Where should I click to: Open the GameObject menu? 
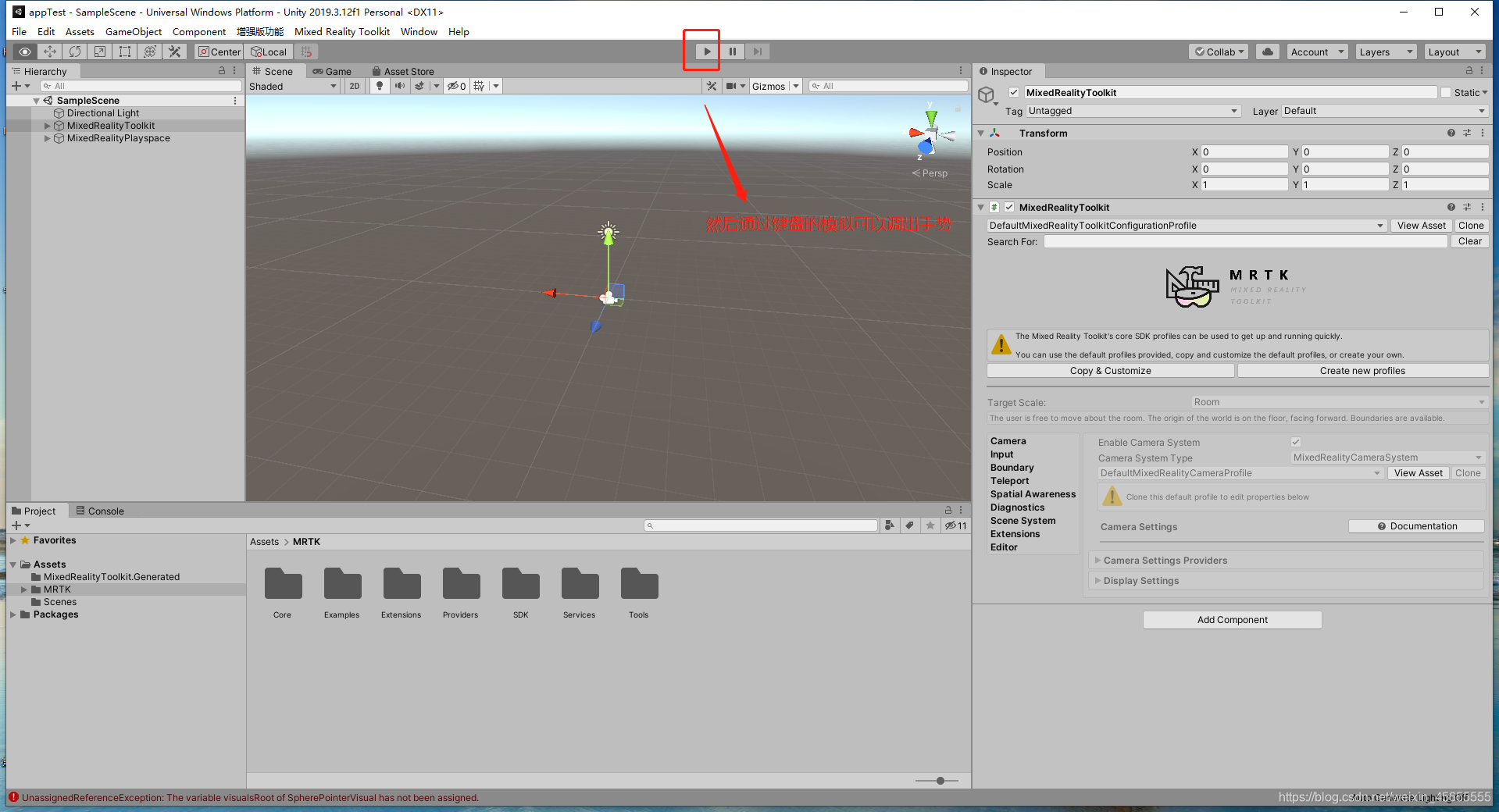tap(134, 32)
